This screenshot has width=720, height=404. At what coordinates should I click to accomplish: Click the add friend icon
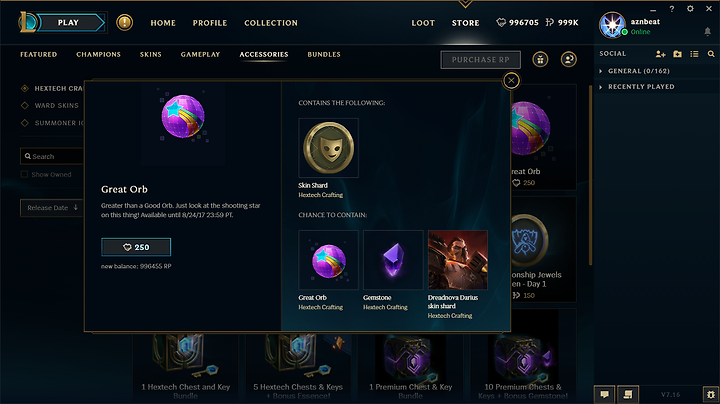pyautogui.click(x=660, y=54)
